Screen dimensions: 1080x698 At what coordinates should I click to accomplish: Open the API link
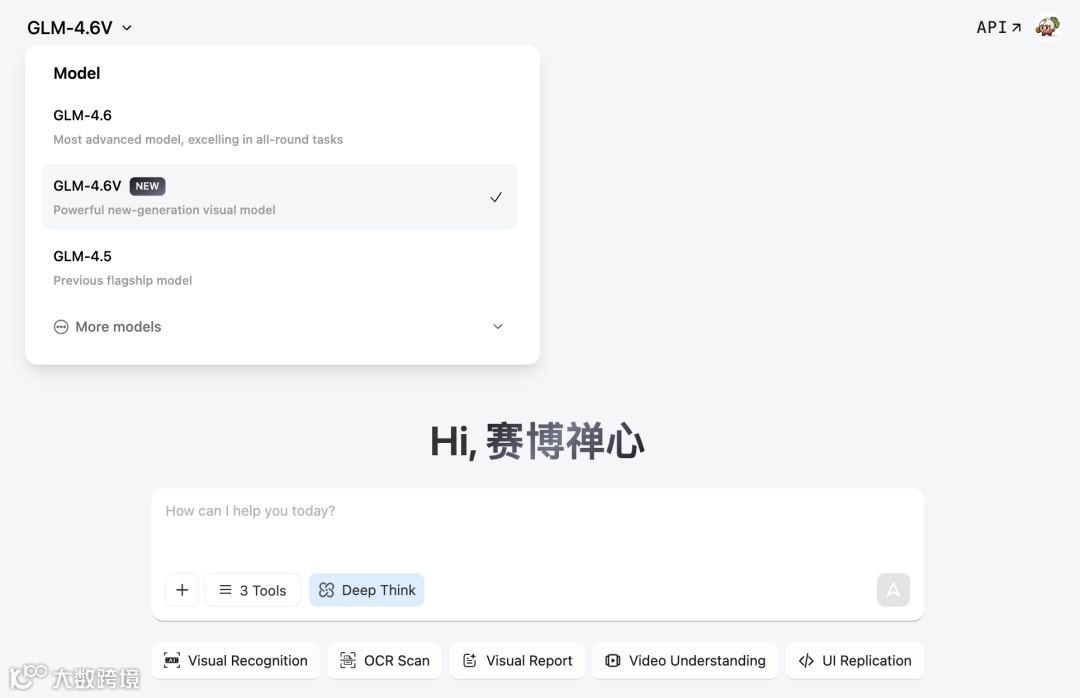[x=999, y=28]
